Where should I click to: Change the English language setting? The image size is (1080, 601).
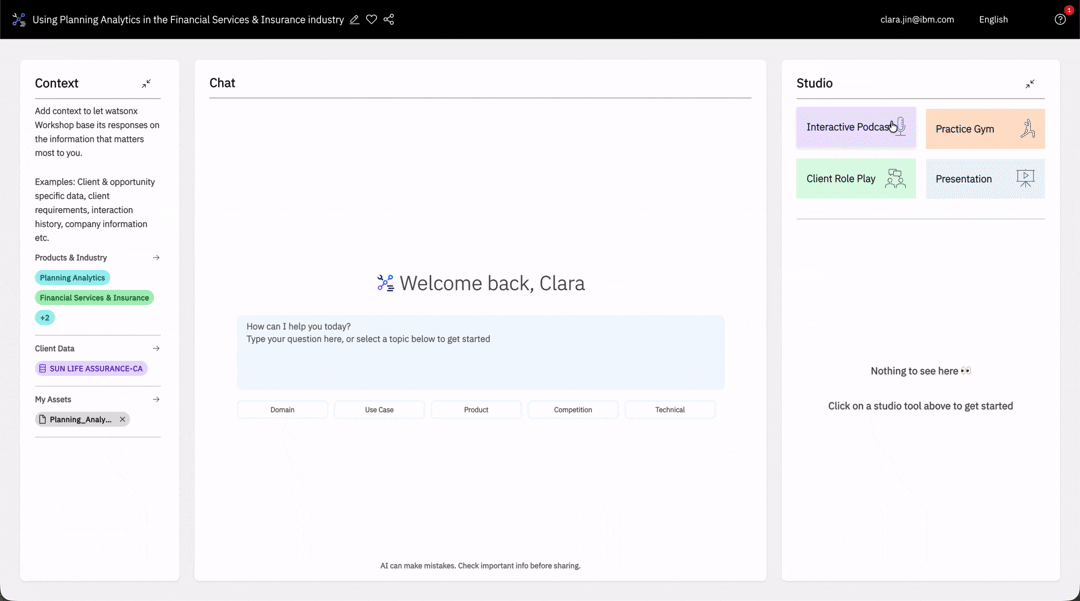993,19
